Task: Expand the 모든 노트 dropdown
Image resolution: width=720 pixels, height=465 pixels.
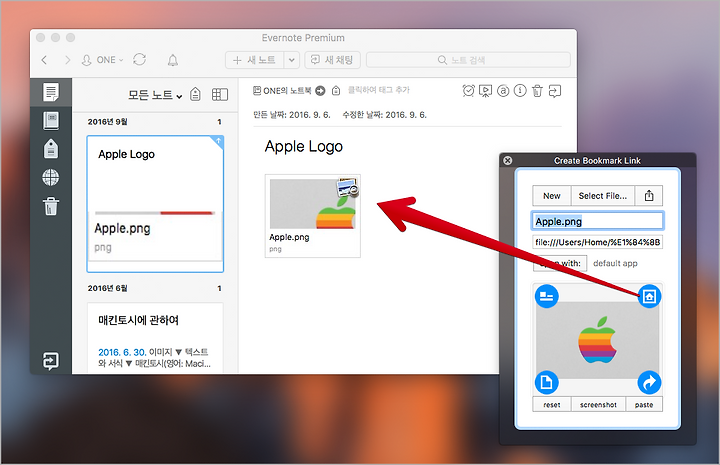Action: [x=155, y=95]
